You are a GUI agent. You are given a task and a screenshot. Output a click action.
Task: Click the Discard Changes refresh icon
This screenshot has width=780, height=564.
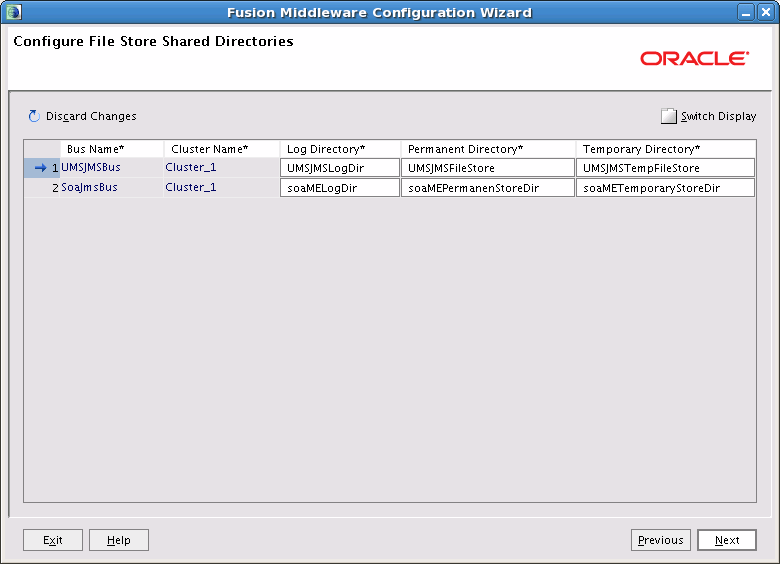click(x=34, y=116)
